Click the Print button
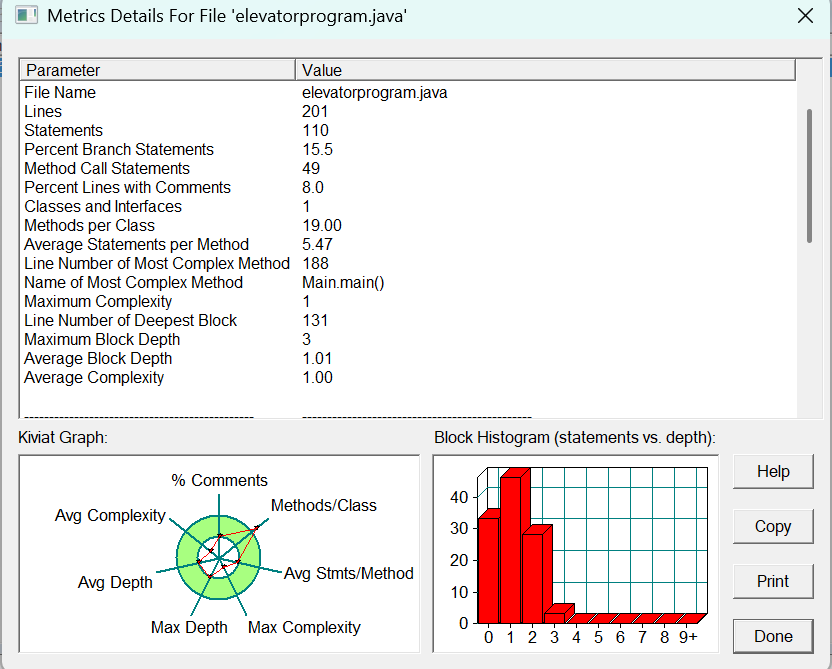The height and width of the screenshot is (669, 832). (773, 581)
